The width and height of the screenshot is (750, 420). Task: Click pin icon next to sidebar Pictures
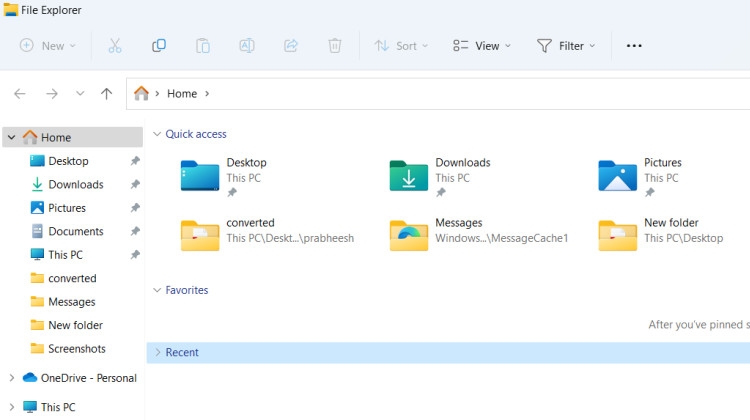[x=135, y=208]
